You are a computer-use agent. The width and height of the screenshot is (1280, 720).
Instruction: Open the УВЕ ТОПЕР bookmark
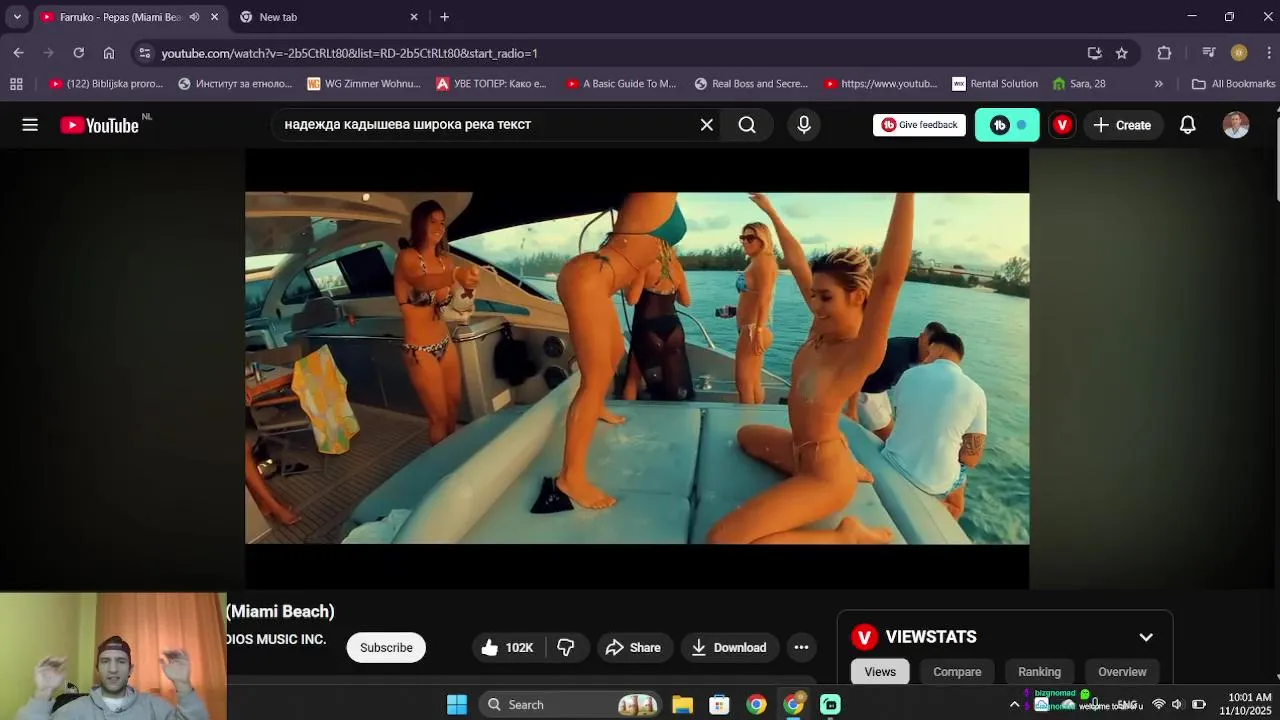492,84
